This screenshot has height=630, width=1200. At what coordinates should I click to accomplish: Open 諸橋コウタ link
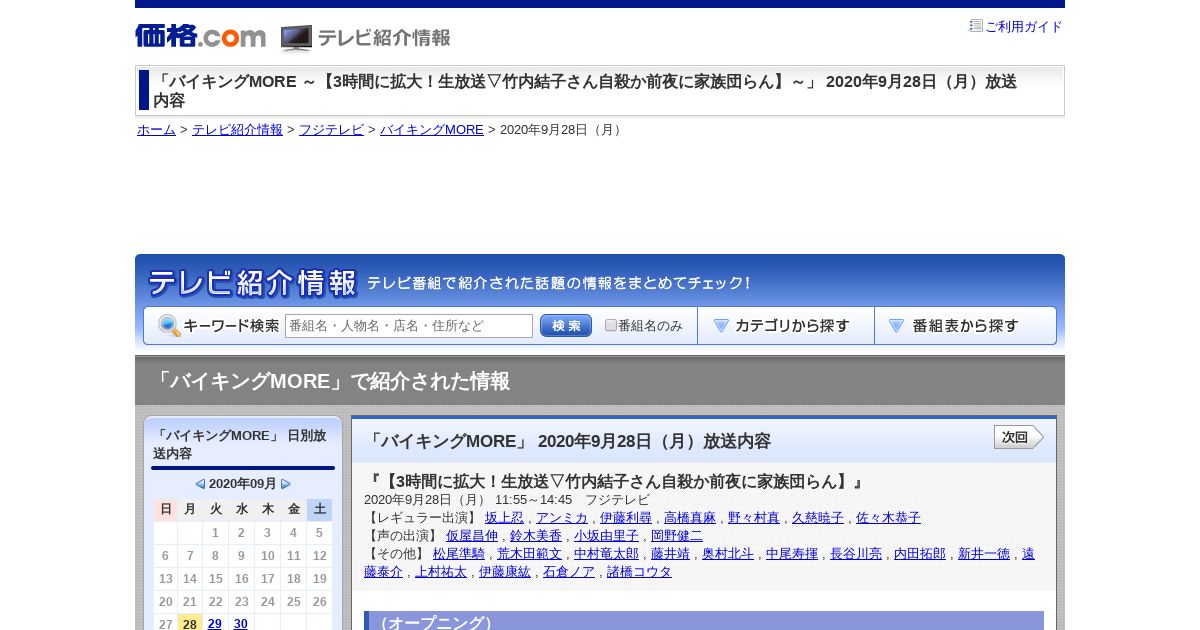[639, 572]
